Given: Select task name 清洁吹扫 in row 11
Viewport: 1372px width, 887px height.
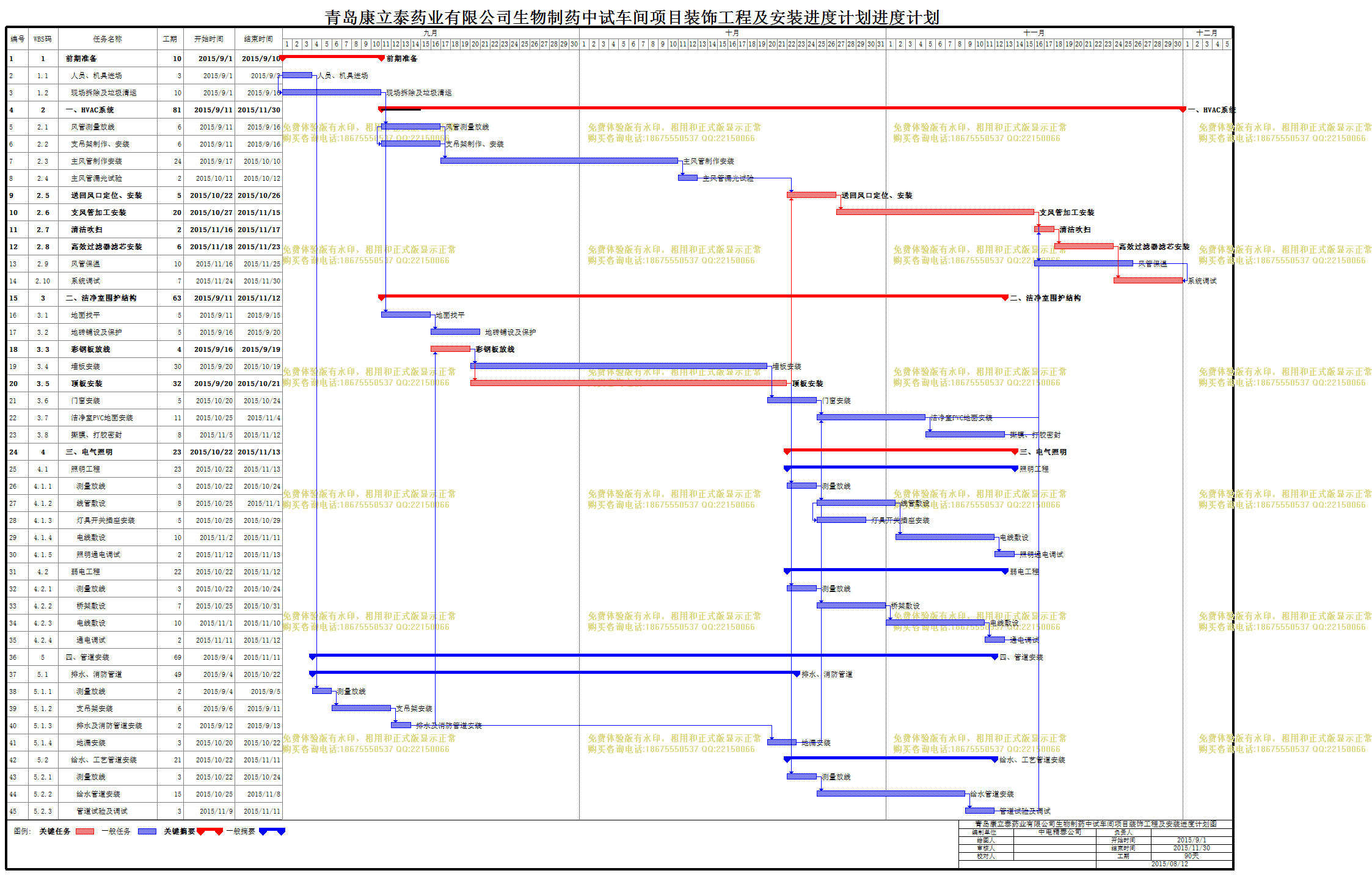Looking at the screenshot, I should point(87,230).
